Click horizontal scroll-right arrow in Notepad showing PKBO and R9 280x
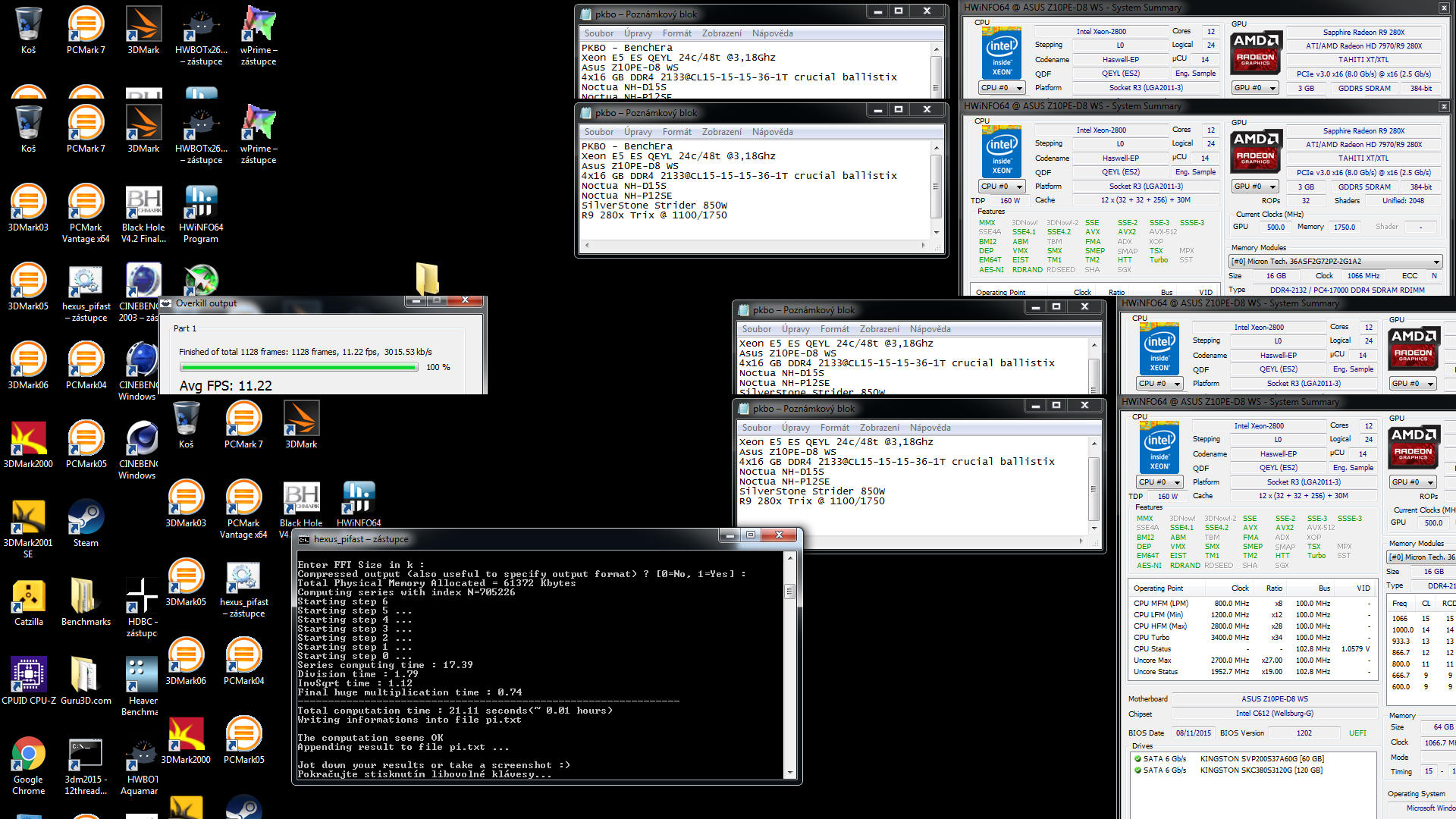Screen dimensions: 1456x819 point(923,246)
